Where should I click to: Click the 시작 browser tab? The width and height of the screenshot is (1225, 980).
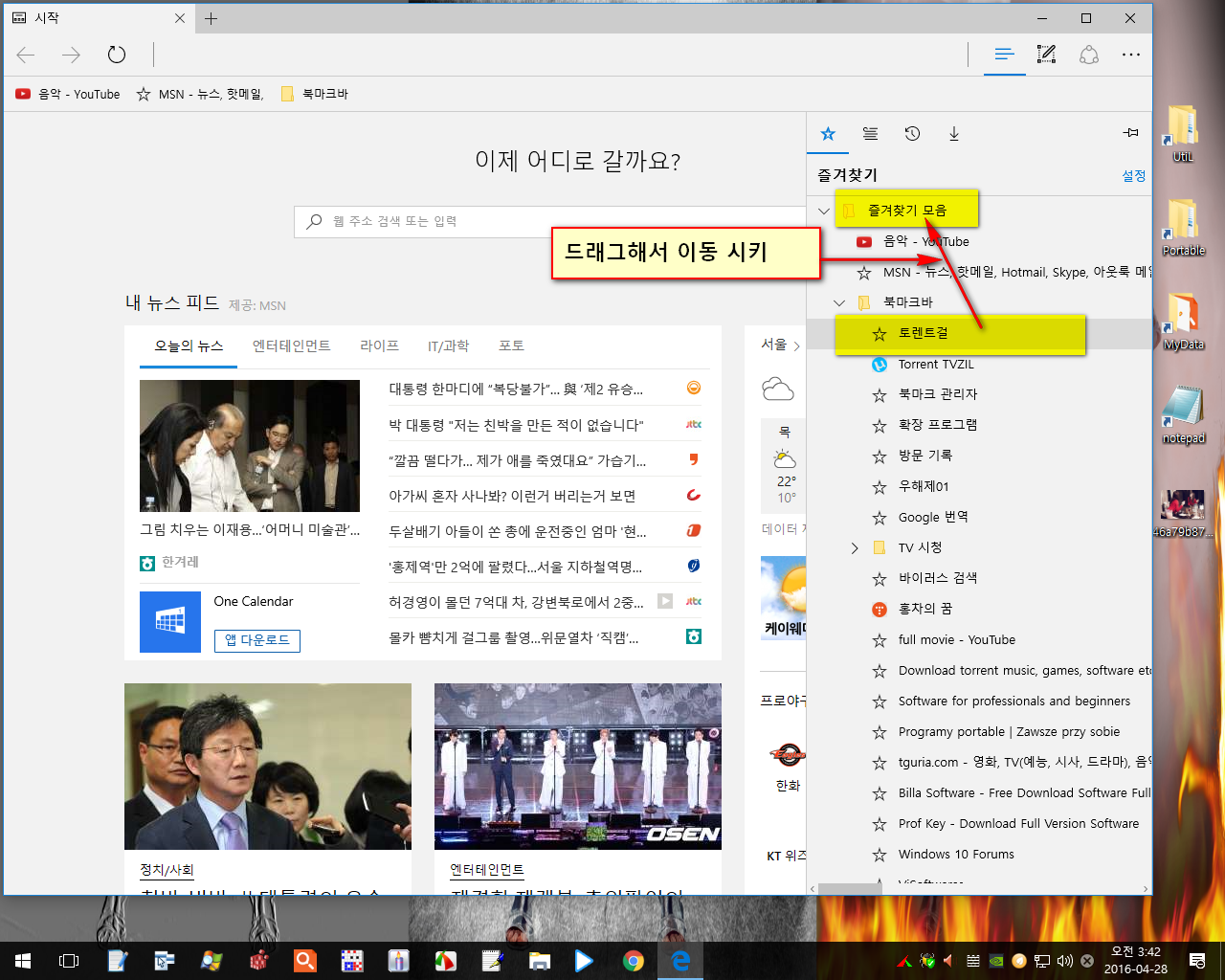tap(98, 18)
